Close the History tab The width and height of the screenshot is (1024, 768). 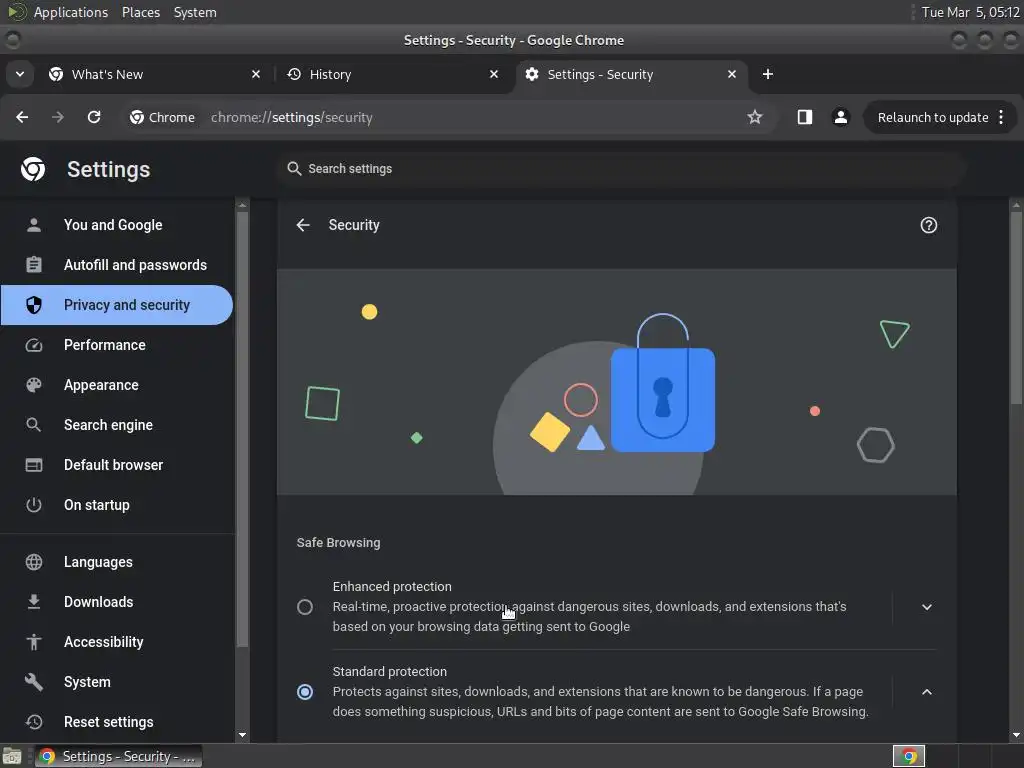494,74
